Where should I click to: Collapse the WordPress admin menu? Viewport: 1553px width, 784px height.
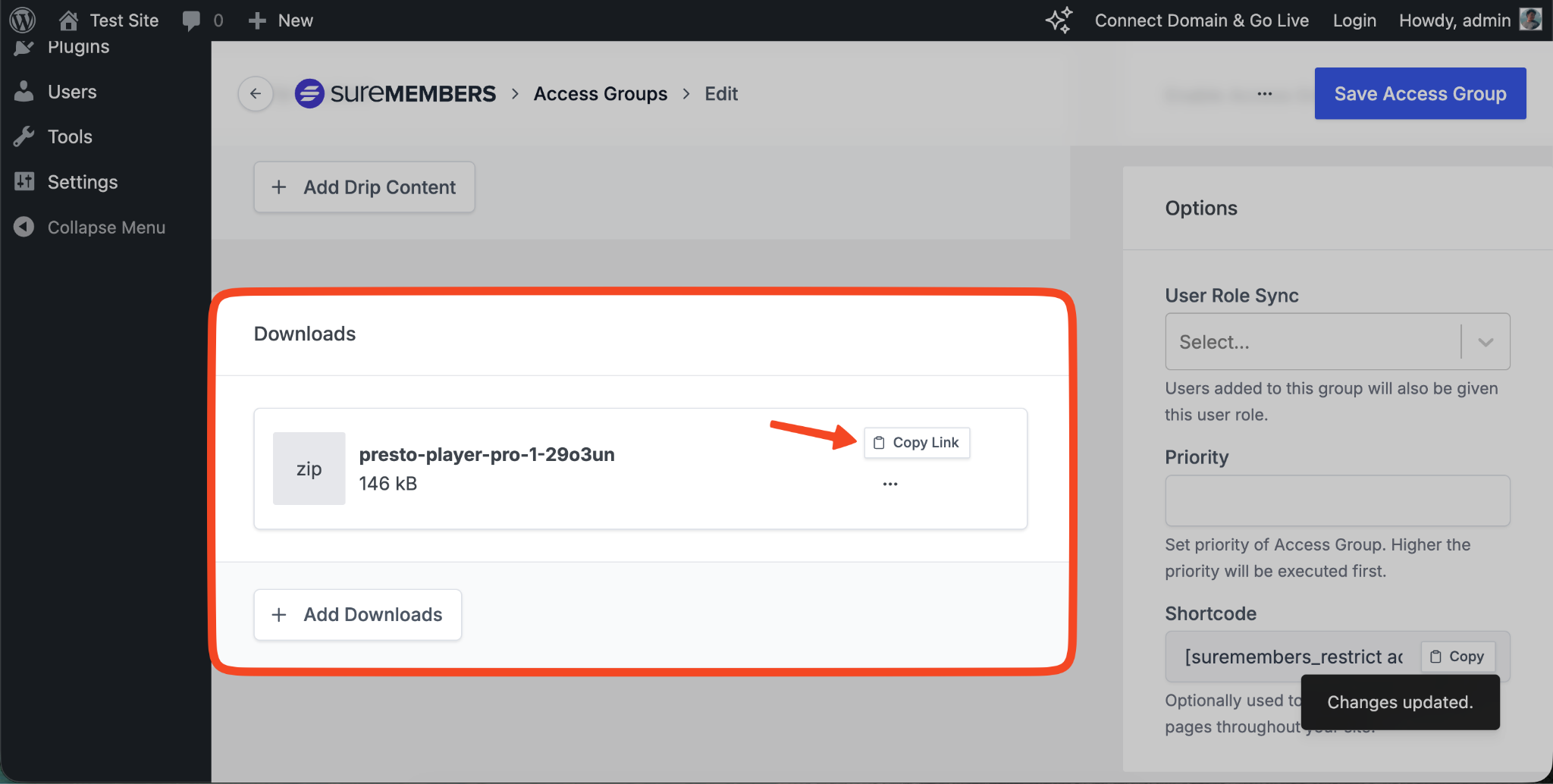[x=106, y=227]
